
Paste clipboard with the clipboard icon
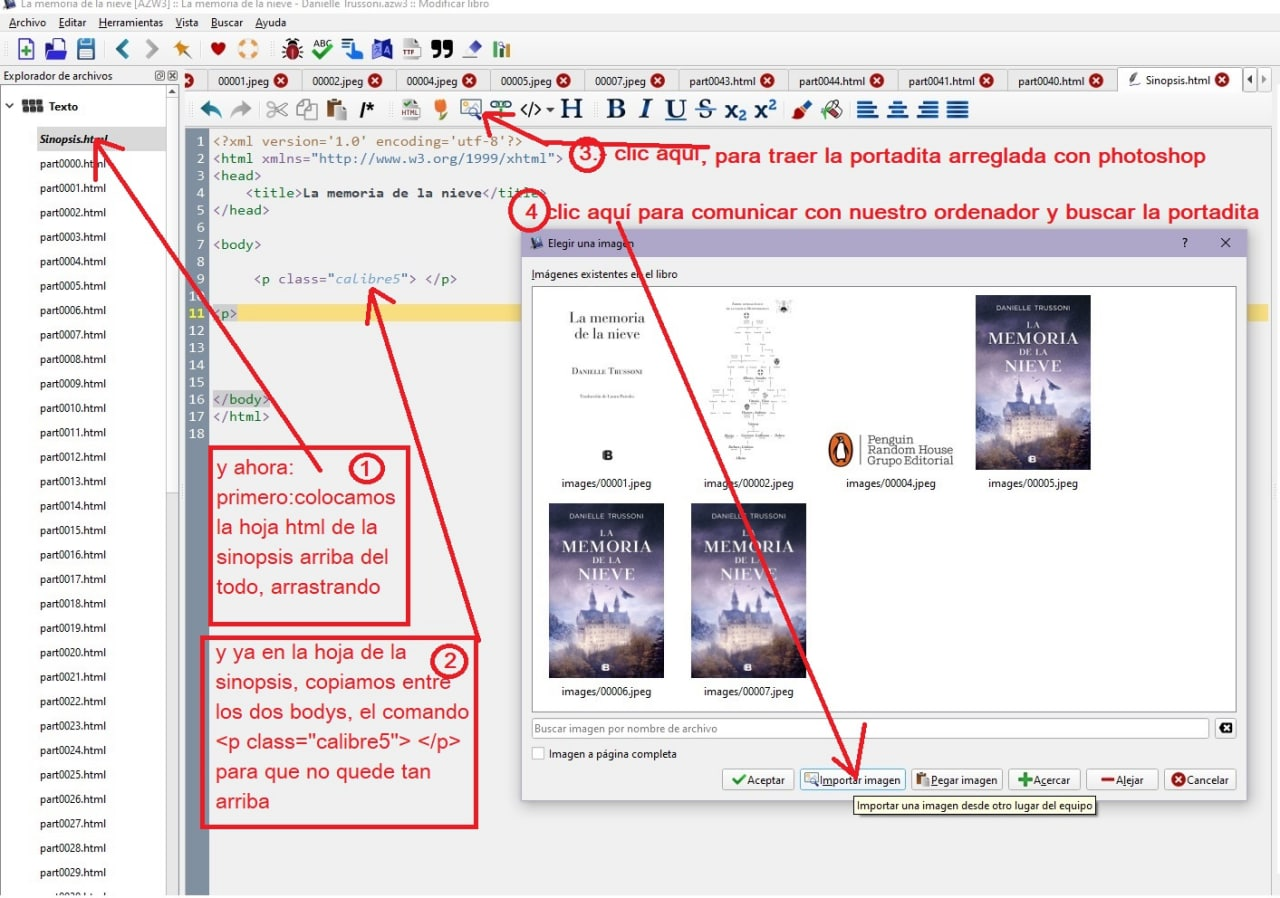[x=337, y=110]
